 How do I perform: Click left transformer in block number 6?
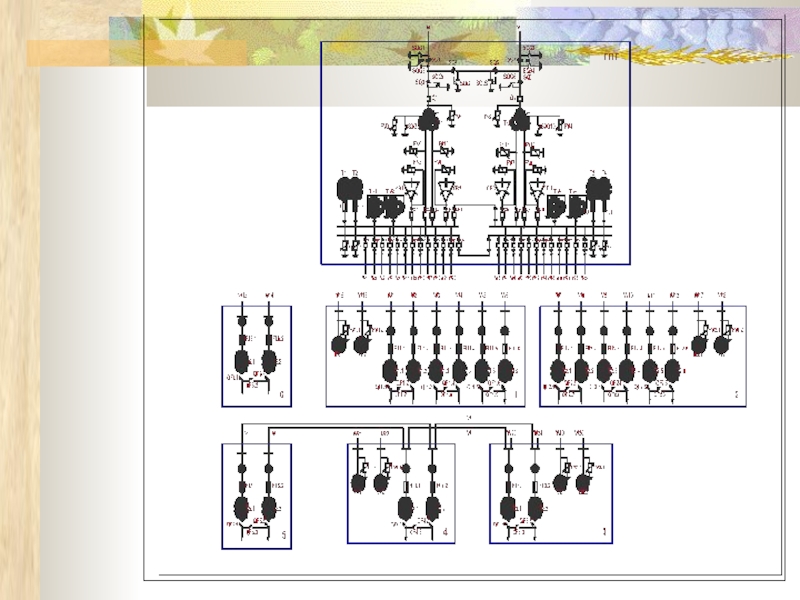tap(243, 361)
